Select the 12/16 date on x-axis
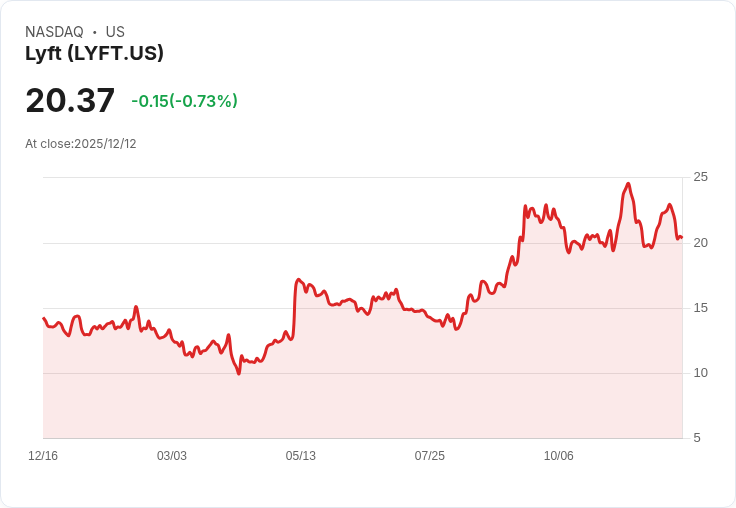736x508 pixels. click(x=43, y=455)
